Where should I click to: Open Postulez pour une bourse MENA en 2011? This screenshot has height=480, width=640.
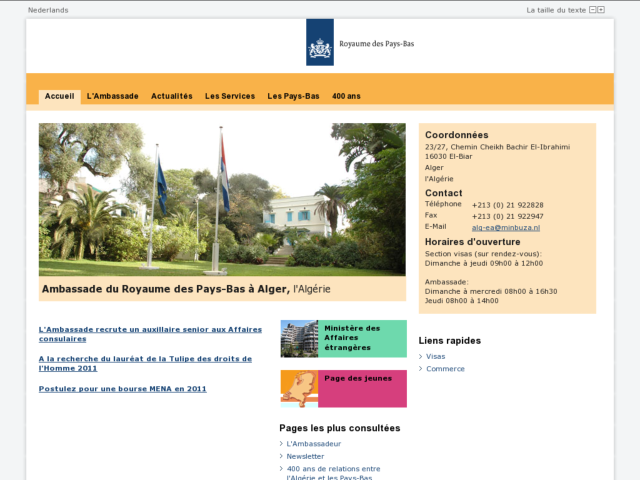122,389
